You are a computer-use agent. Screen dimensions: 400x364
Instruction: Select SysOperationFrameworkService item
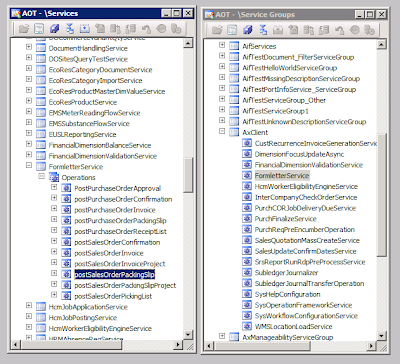(303, 305)
